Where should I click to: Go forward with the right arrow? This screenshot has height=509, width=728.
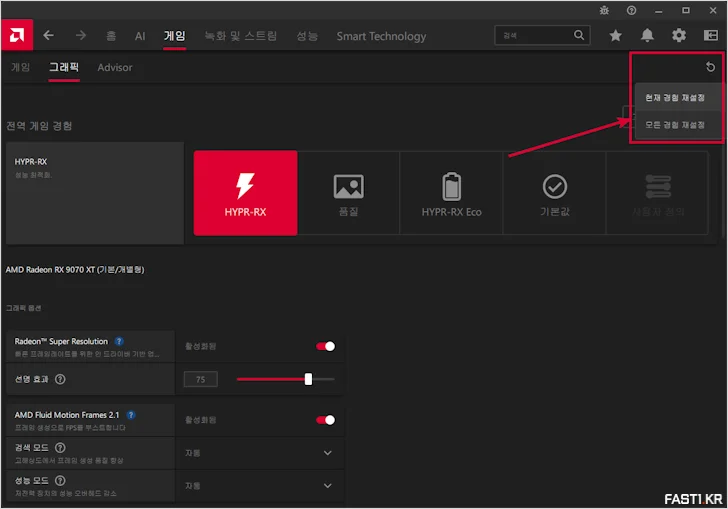coord(81,35)
